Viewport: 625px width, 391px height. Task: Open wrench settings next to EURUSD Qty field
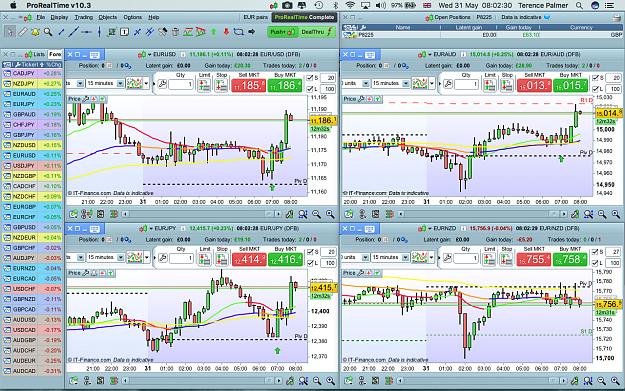coord(162,84)
